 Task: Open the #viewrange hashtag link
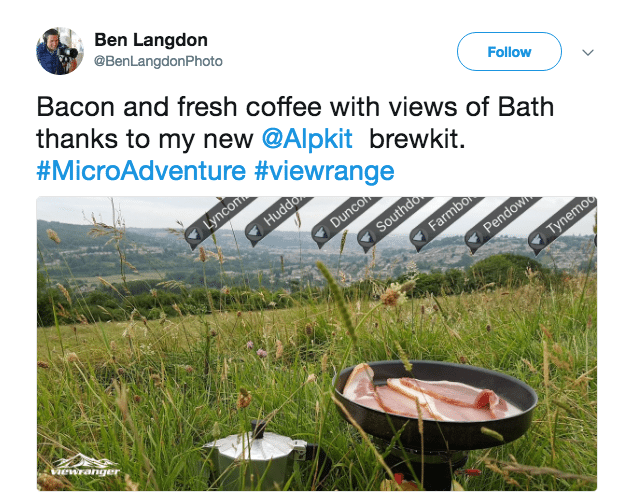(324, 169)
